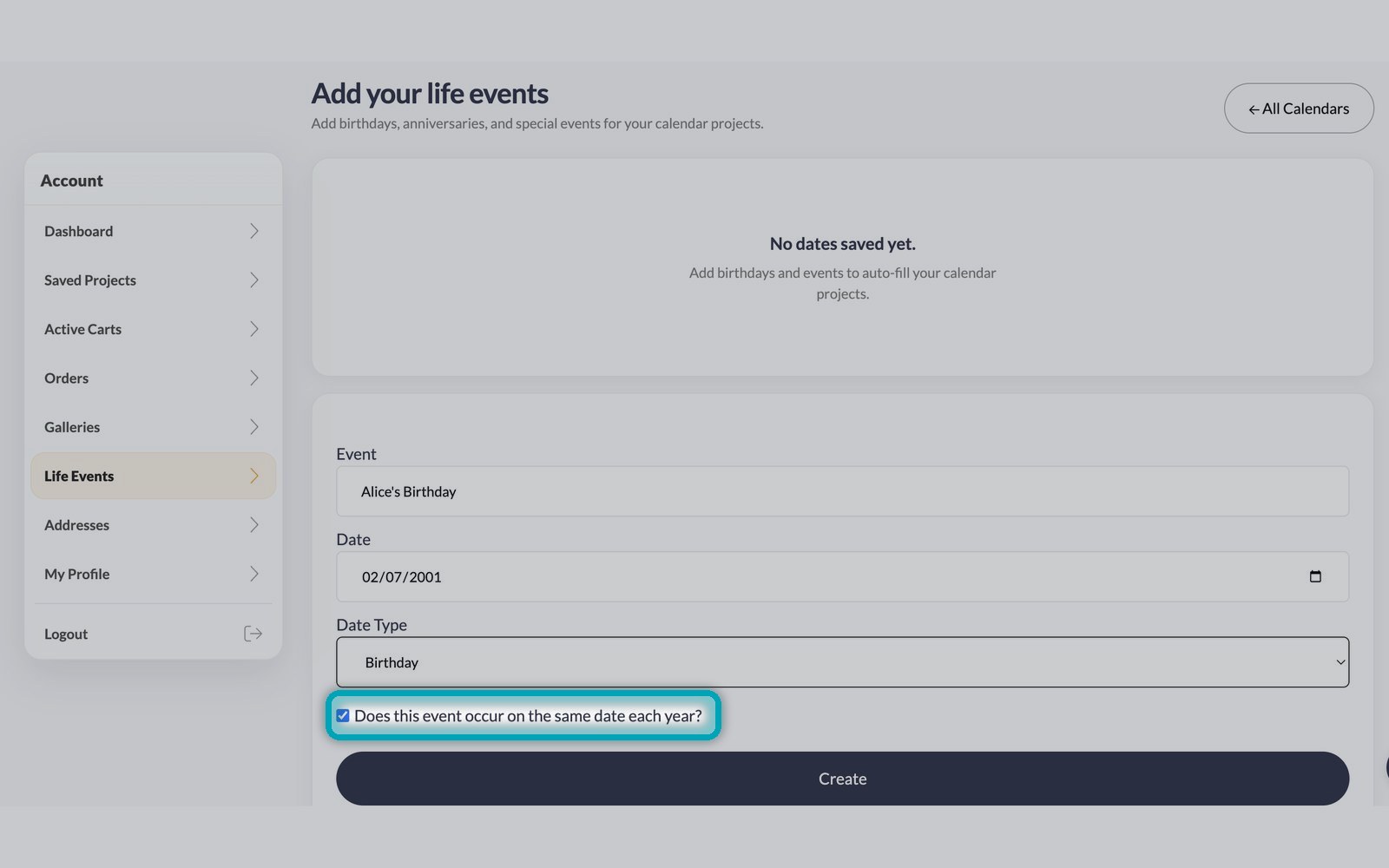Click the orange chevron beside Life Events
The image size is (1389, 868).
click(x=254, y=476)
